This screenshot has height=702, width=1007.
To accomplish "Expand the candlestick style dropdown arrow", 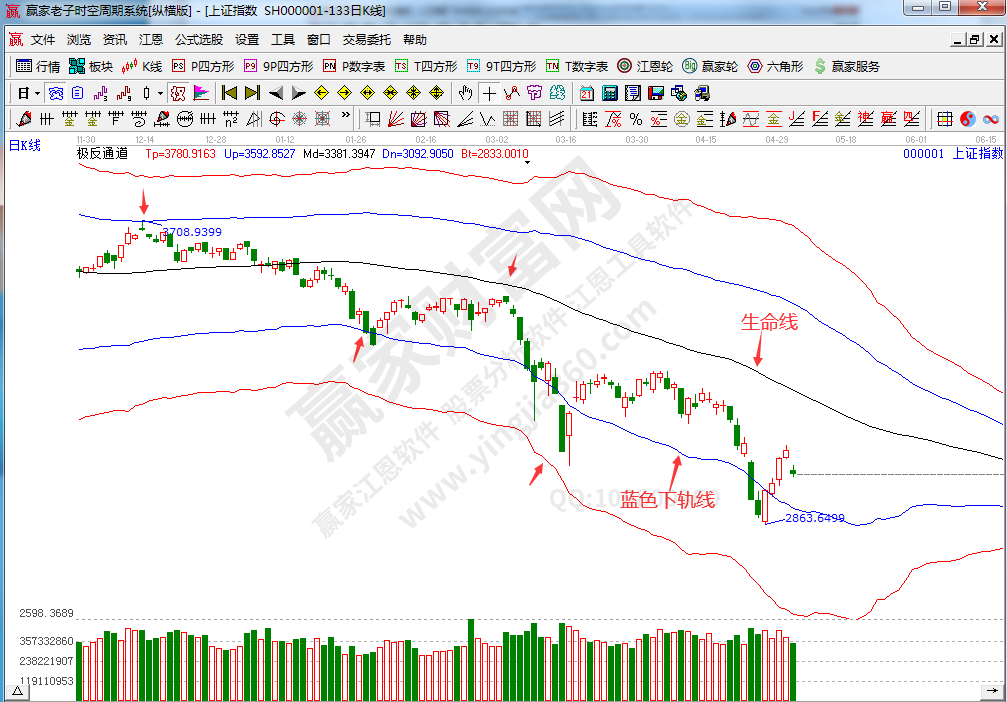I will (160, 93).
